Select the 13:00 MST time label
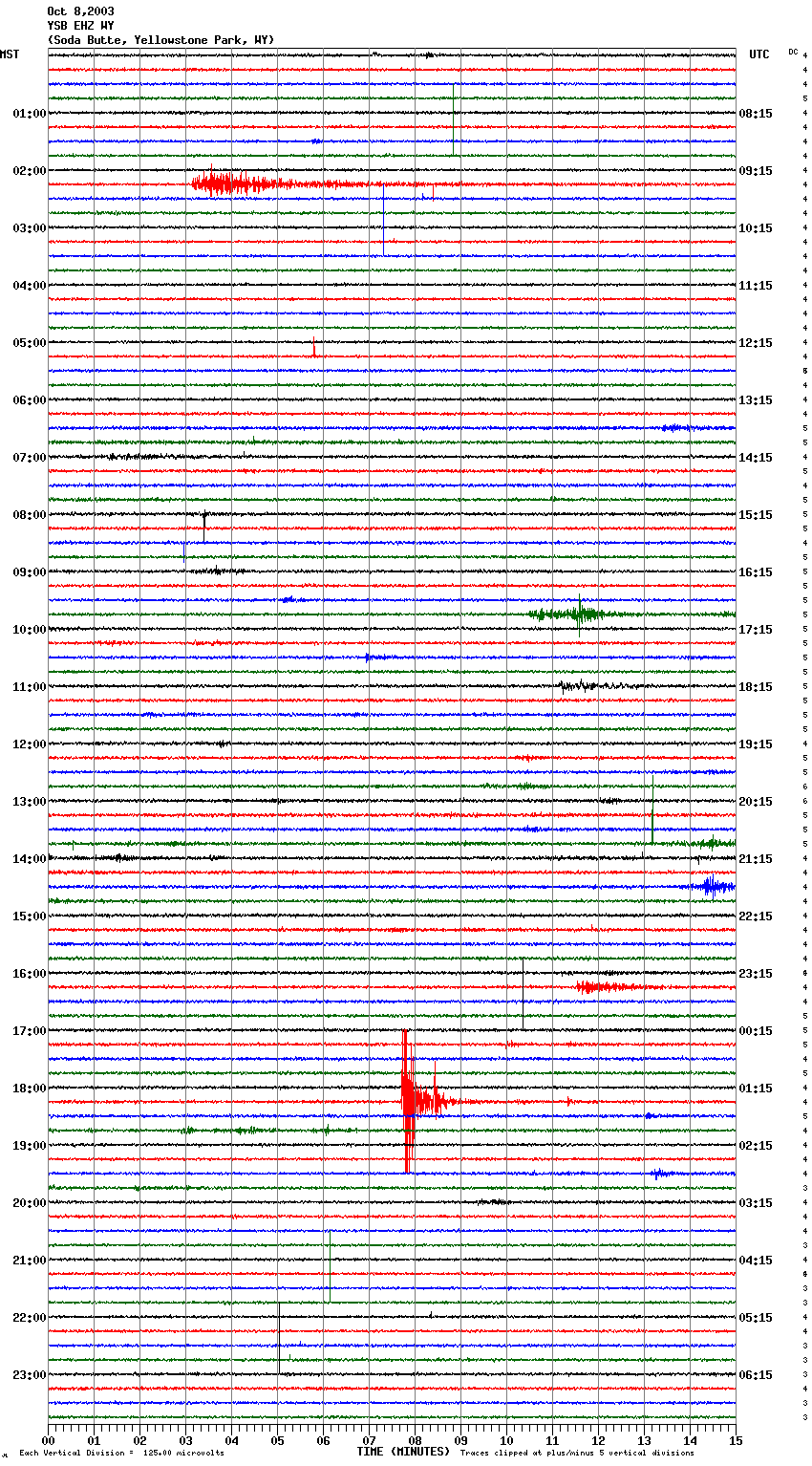Screen dimensions: 812x1466 [30, 802]
